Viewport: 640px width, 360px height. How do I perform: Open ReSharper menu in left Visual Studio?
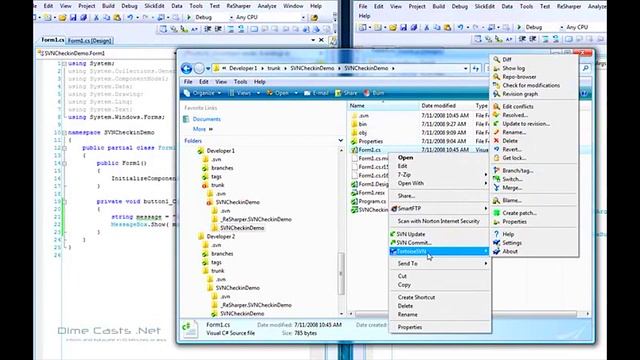(238, 6)
